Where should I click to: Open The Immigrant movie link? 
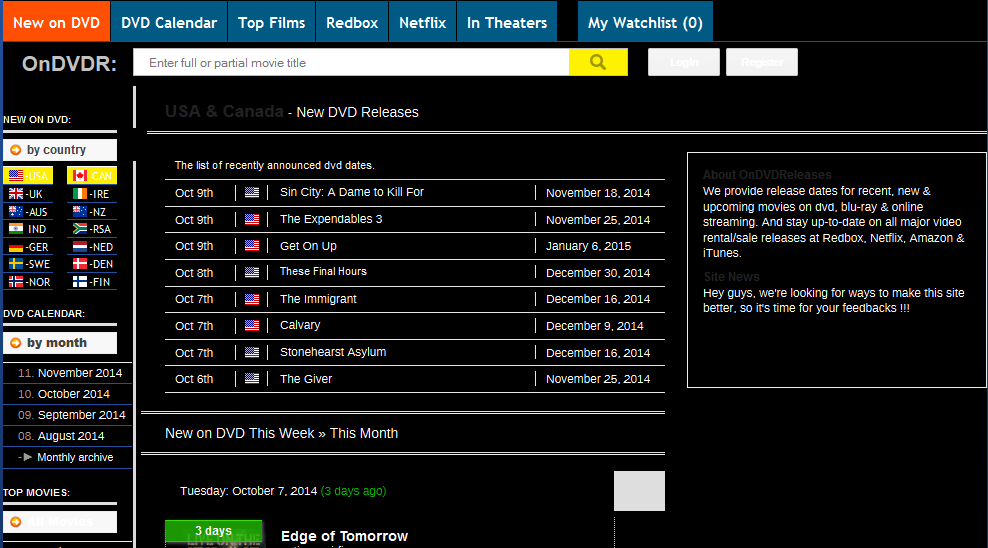(x=318, y=299)
